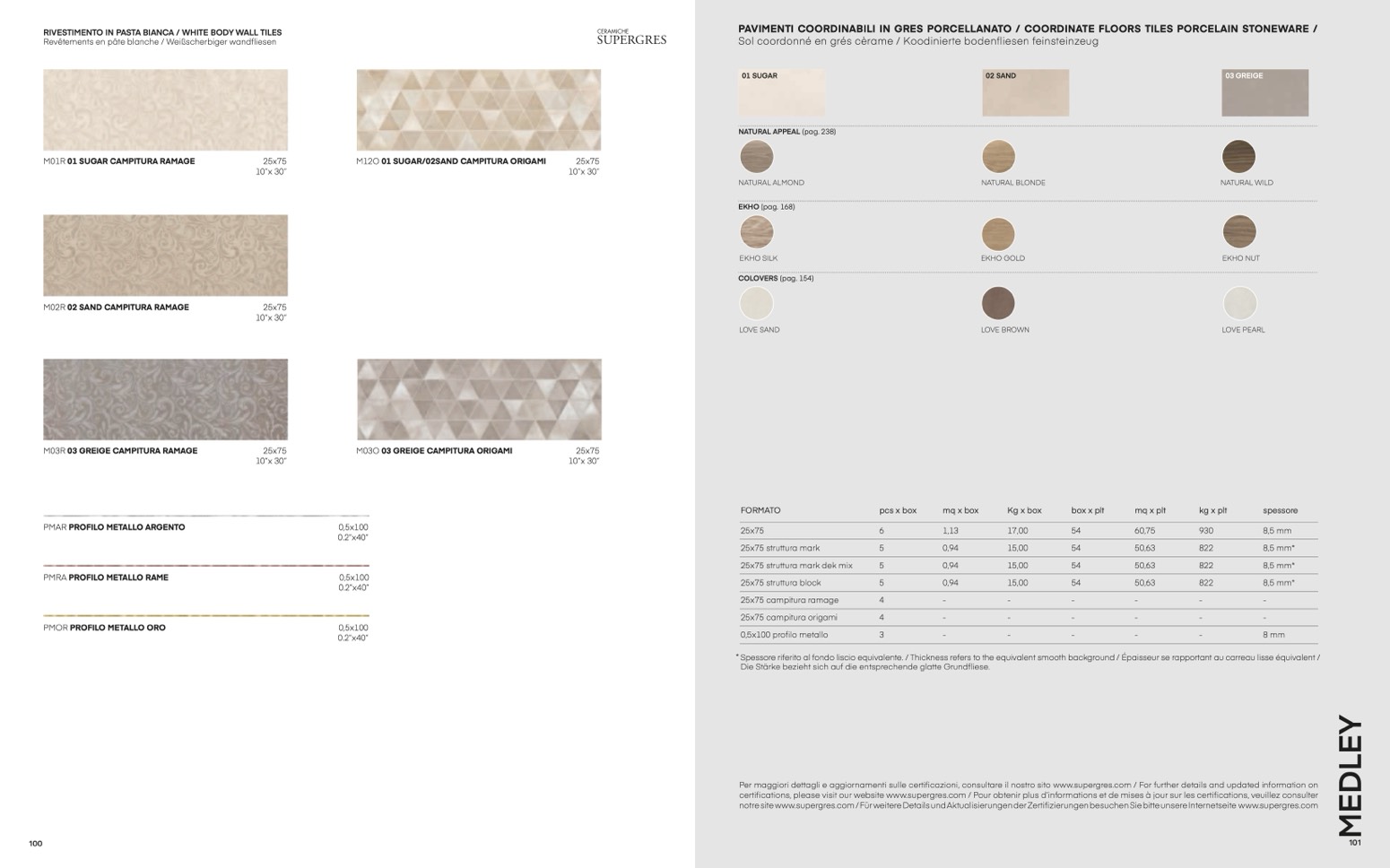Click the vertical MEDLEY collection title
Image resolution: width=1390 pixels, height=868 pixels.
coord(1350,775)
